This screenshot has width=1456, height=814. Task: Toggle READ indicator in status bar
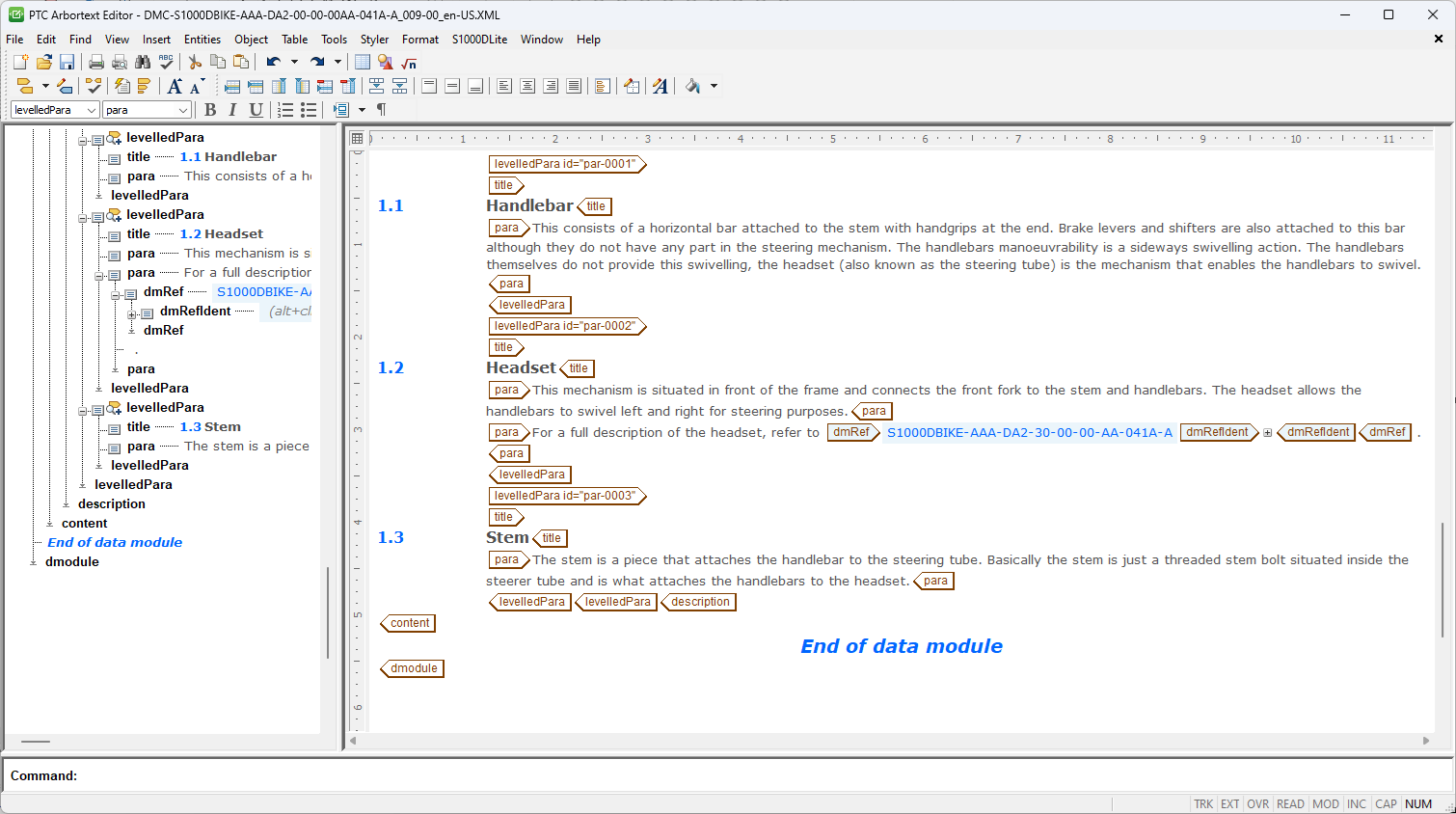click(1290, 803)
